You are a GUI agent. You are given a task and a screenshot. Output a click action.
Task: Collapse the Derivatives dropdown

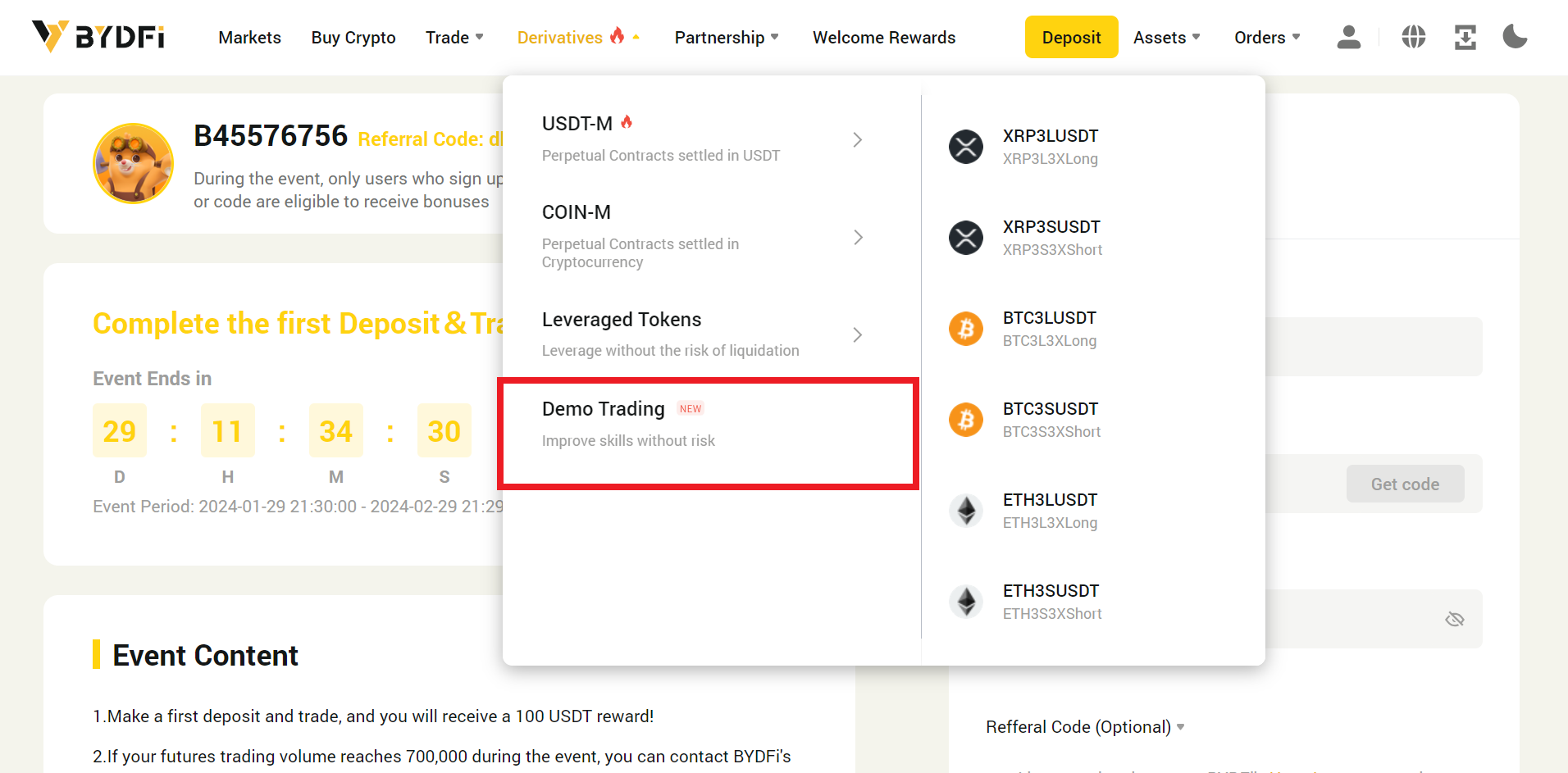click(x=578, y=38)
